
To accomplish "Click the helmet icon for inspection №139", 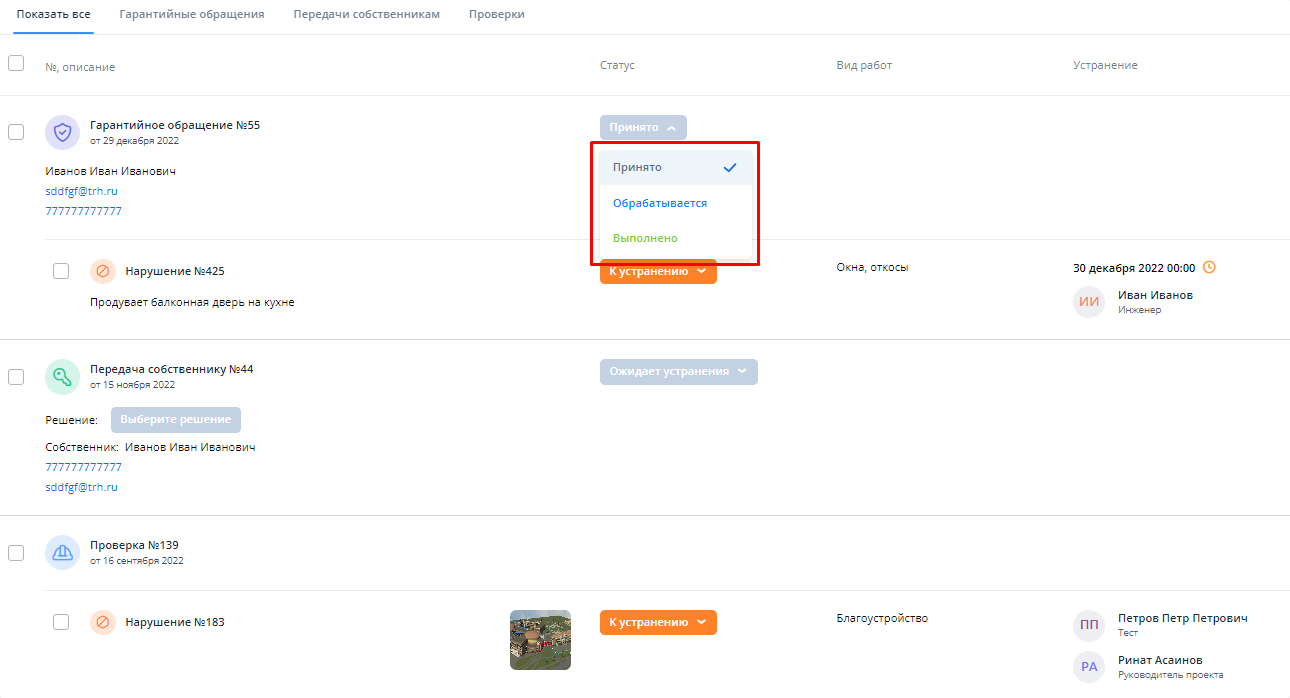I will pyautogui.click(x=62, y=552).
